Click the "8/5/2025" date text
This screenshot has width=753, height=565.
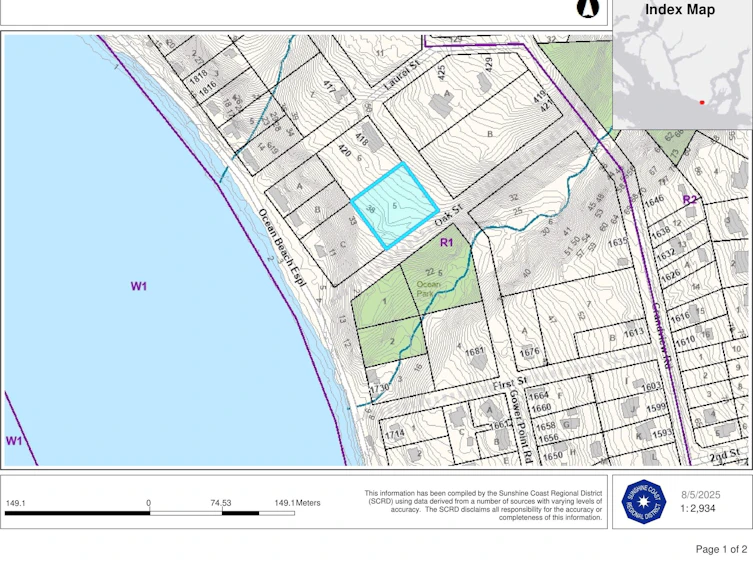tap(701, 495)
